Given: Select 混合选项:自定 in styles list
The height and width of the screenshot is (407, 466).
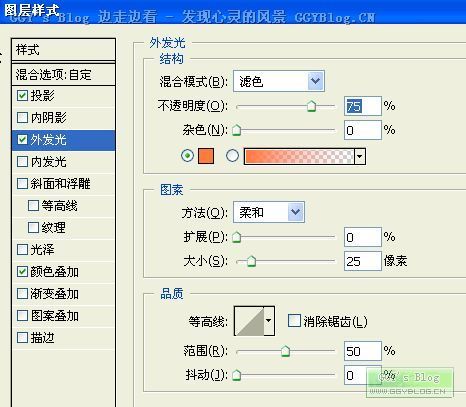Looking at the screenshot, I should pyautogui.click(x=63, y=74).
